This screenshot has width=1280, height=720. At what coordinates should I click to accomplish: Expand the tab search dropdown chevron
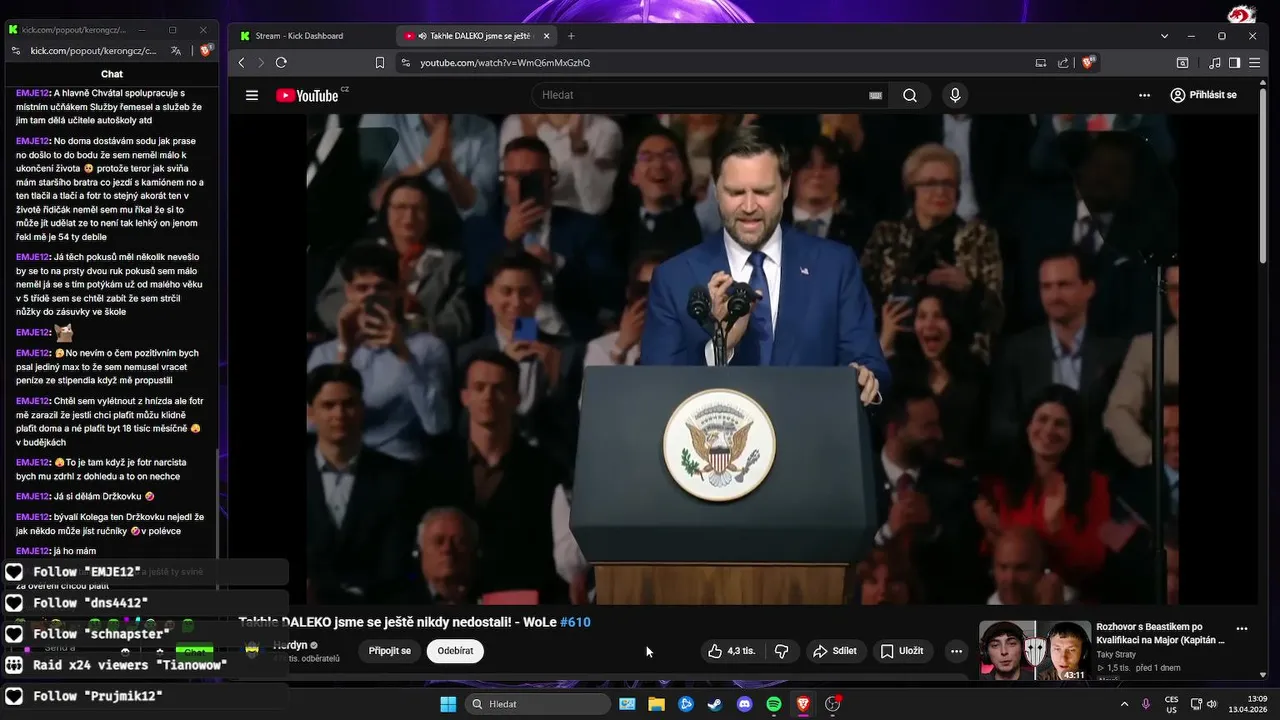[1164, 36]
